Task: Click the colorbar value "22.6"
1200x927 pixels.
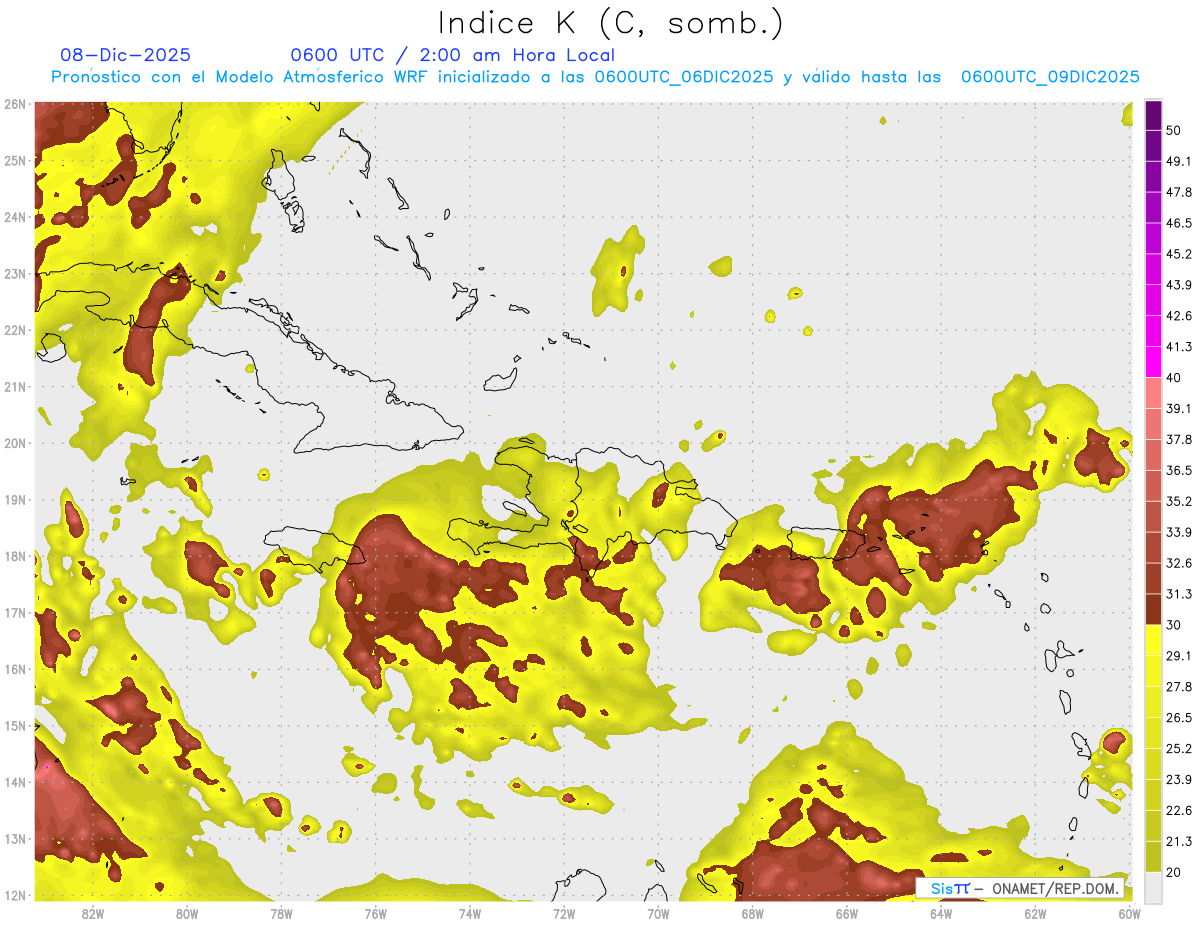Action: pyautogui.click(x=1178, y=811)
